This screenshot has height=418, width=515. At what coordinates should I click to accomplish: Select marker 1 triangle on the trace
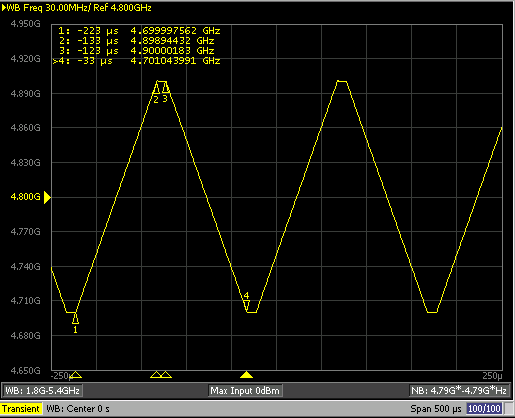(x=76, y=318)
